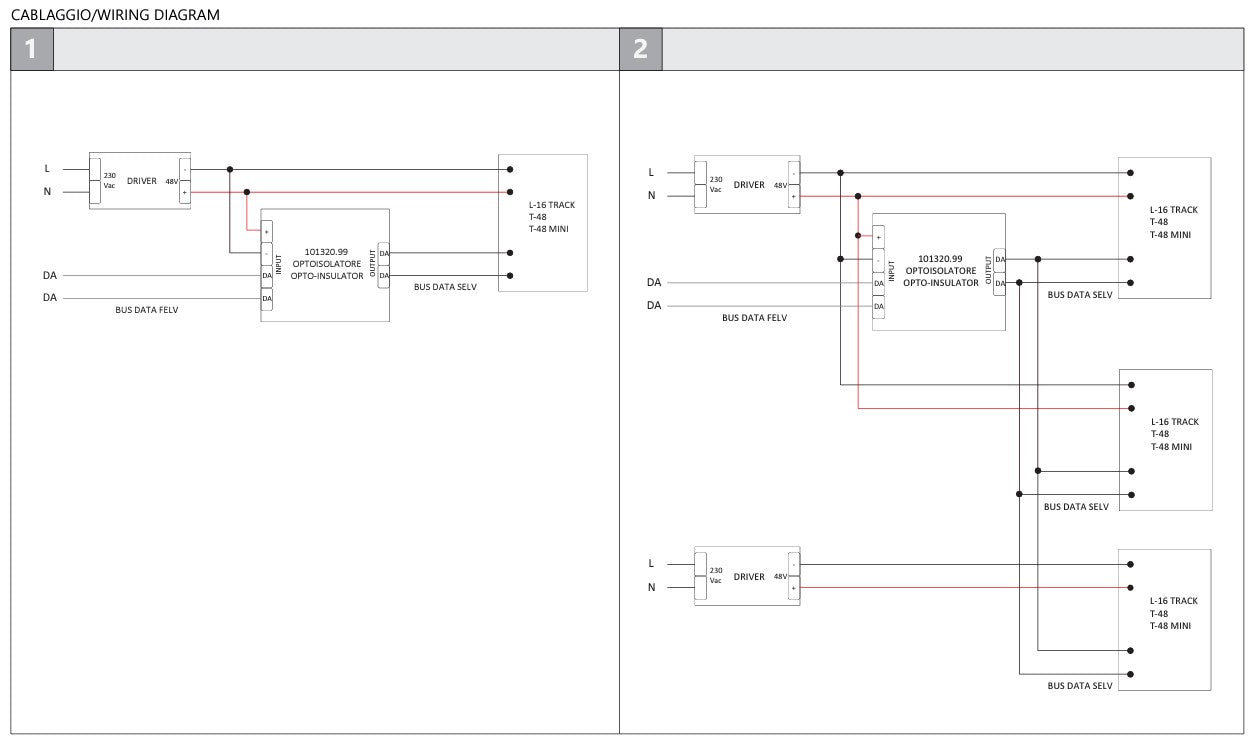Click the BUS DATA FELV label in diagram 2

pyautogui.click(x=754, y=318)
